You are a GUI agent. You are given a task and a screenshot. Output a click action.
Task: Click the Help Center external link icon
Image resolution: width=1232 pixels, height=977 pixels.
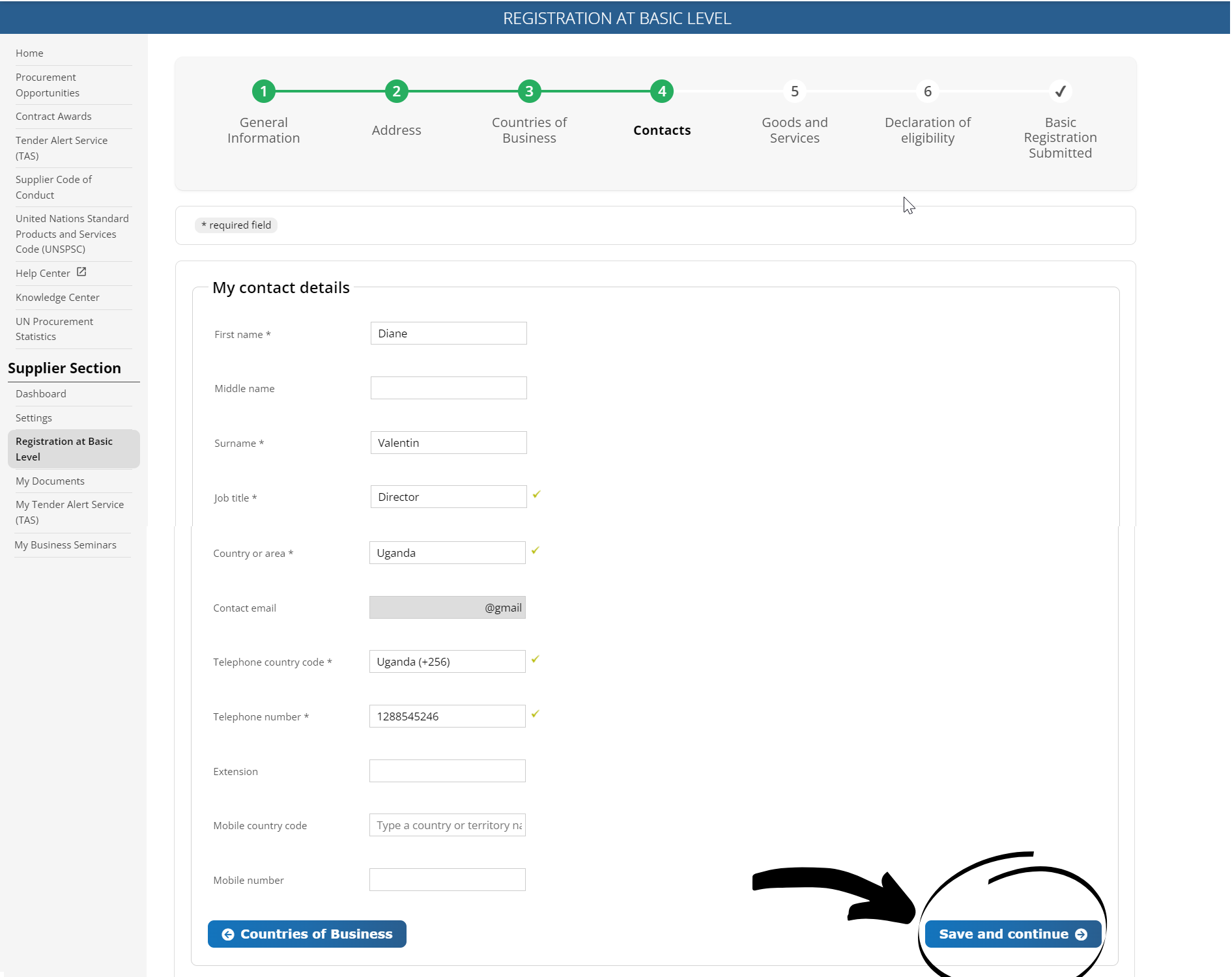tap(81, 272)
